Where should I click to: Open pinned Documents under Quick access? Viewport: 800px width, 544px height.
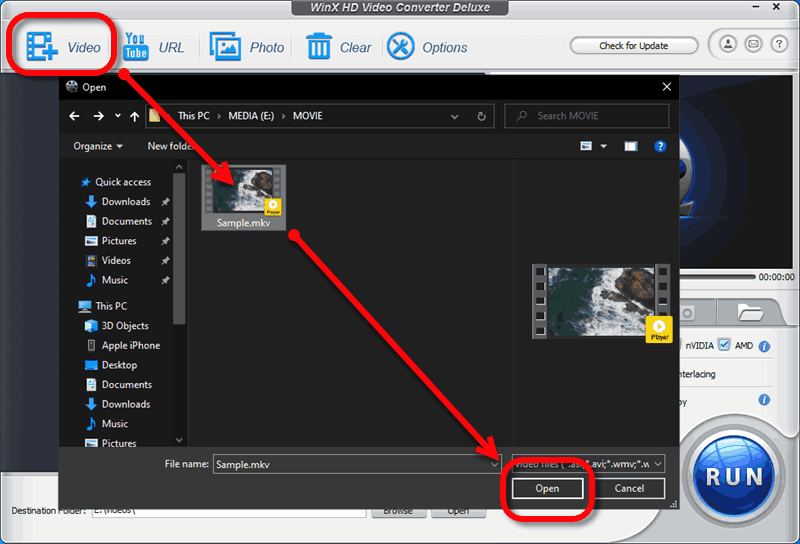119,221
